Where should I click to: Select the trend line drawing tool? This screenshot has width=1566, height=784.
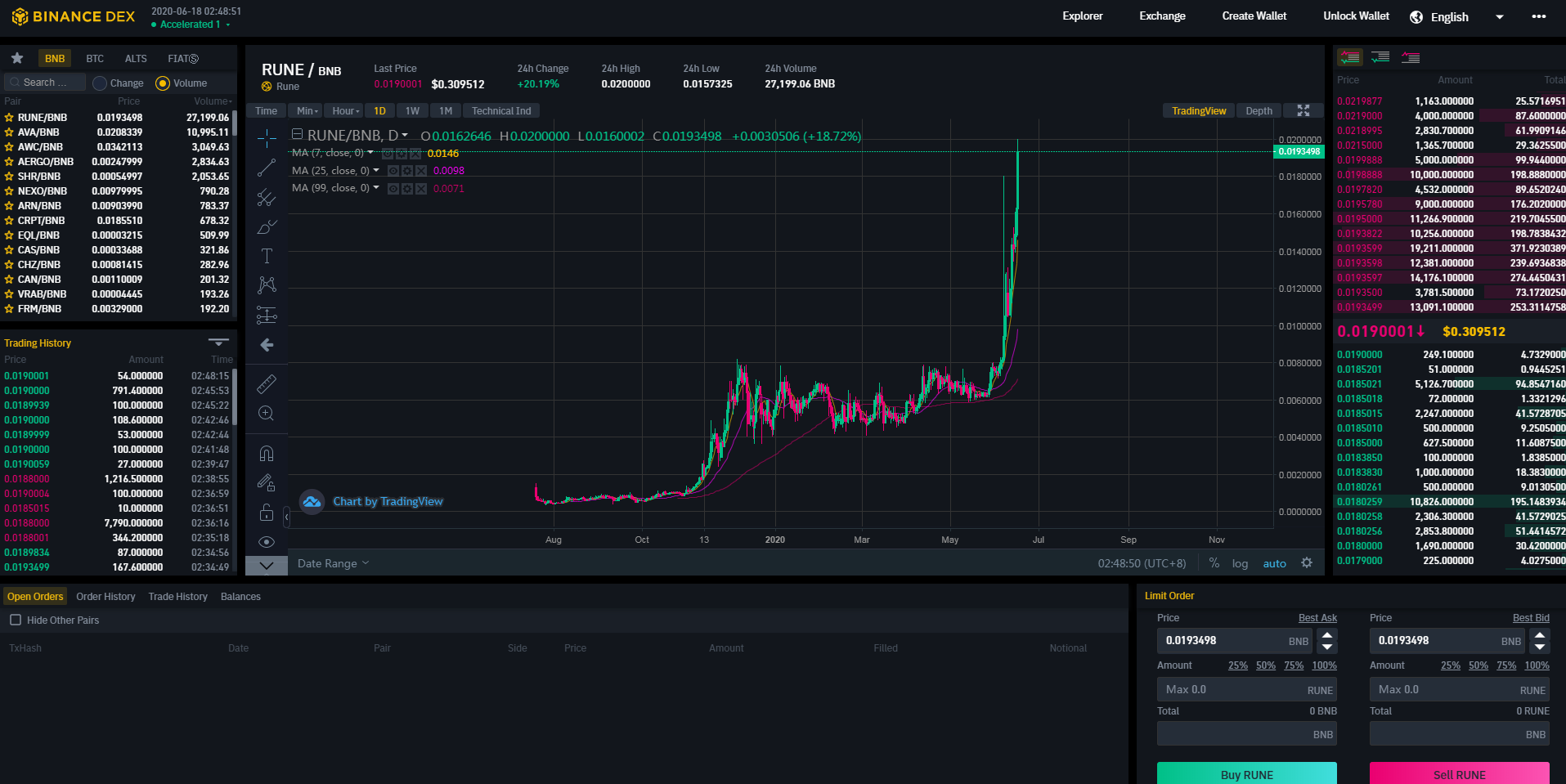tap(267, 168)
